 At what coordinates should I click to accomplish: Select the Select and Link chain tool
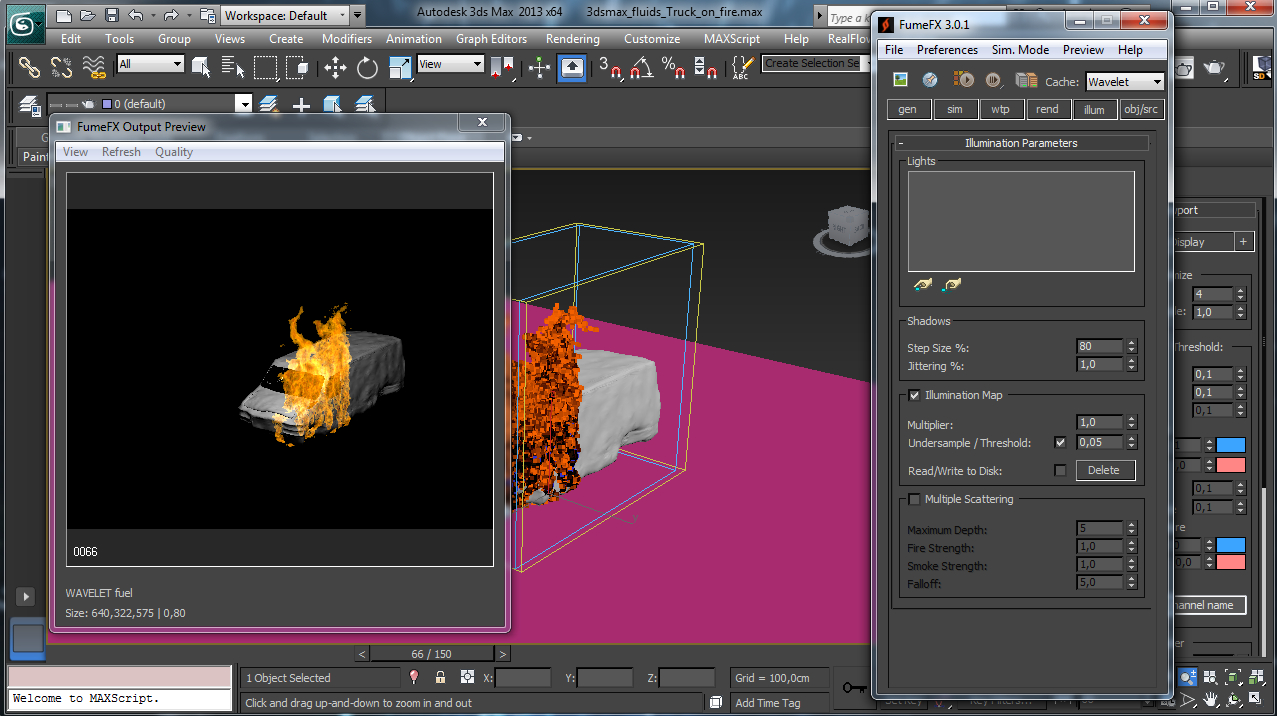tap(29, 67)
